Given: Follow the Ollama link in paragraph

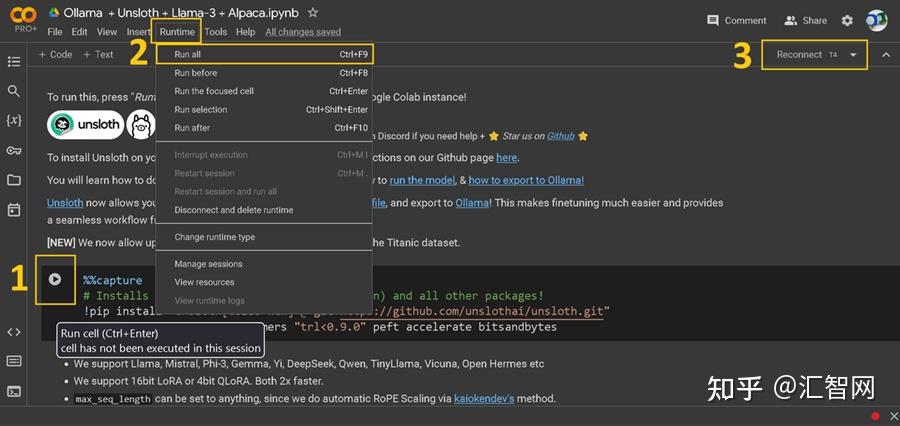Looking at the screenshot, I should [x=472, y=203].
